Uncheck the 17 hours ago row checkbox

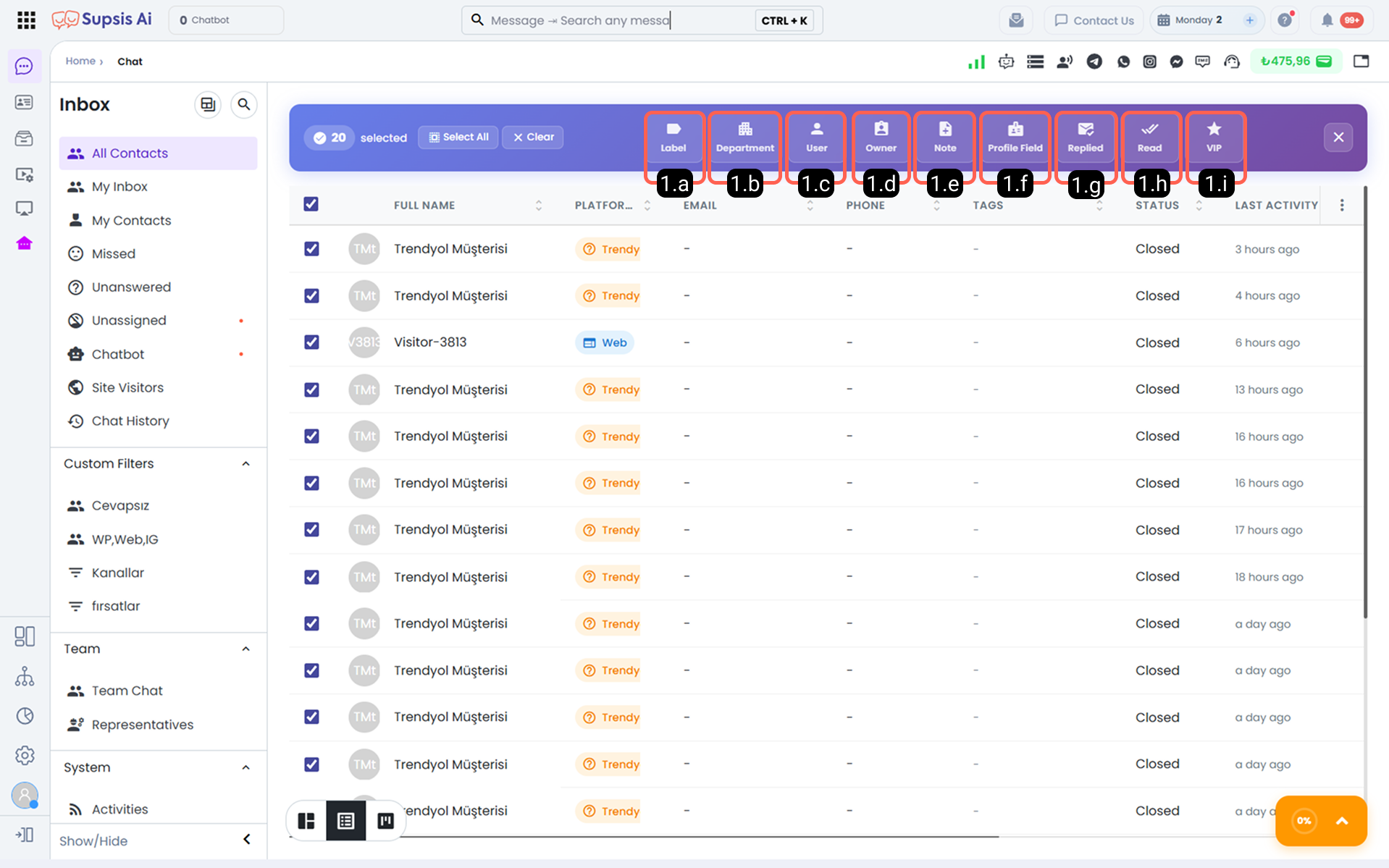pos(311,530)
